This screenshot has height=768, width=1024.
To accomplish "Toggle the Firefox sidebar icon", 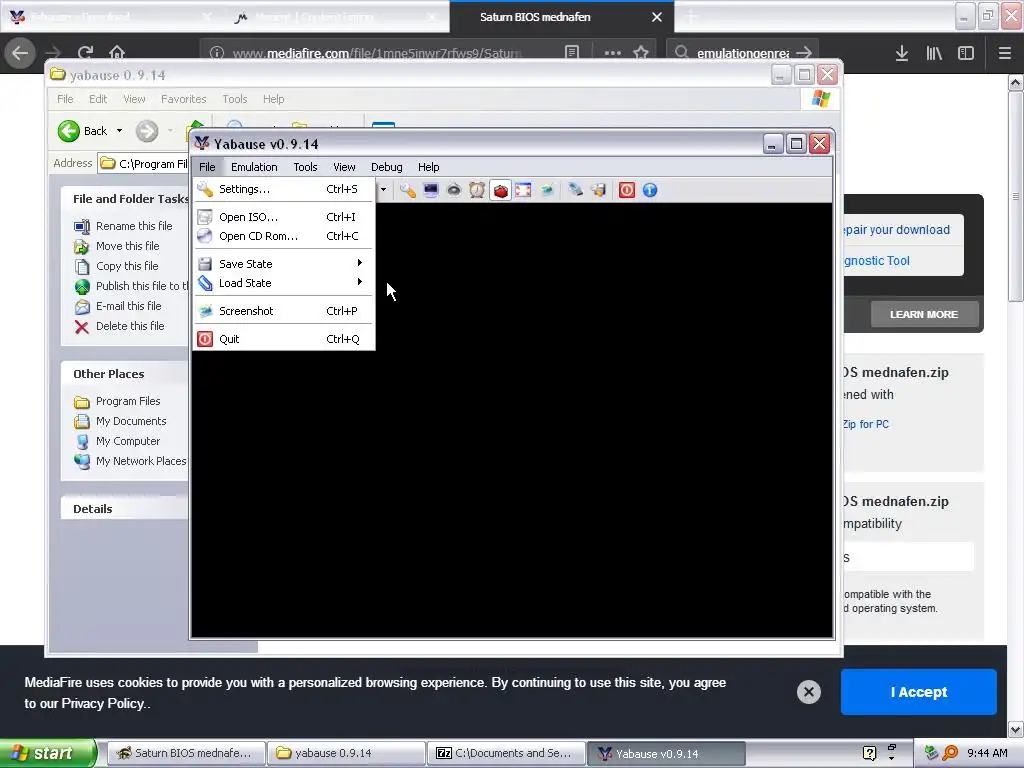I will tap(966, 53).
